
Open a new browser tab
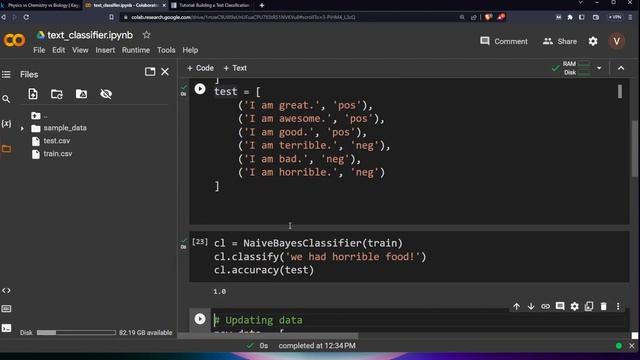pos(262,5)
